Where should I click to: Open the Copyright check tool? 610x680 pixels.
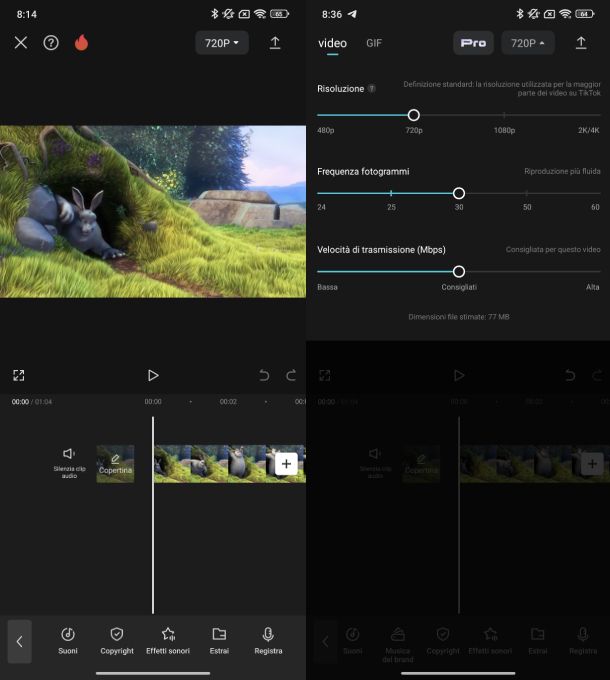[x=117, y=641]
